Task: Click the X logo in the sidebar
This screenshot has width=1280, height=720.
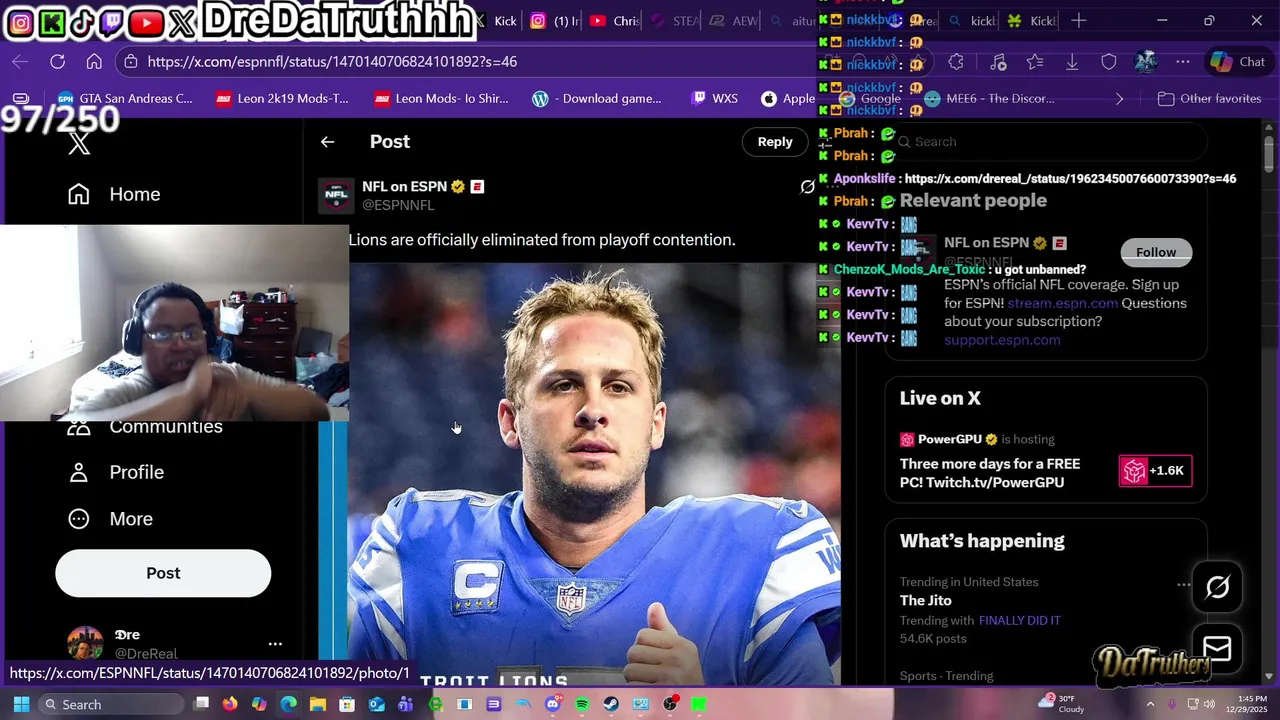Action: click(x=79, y=144)
